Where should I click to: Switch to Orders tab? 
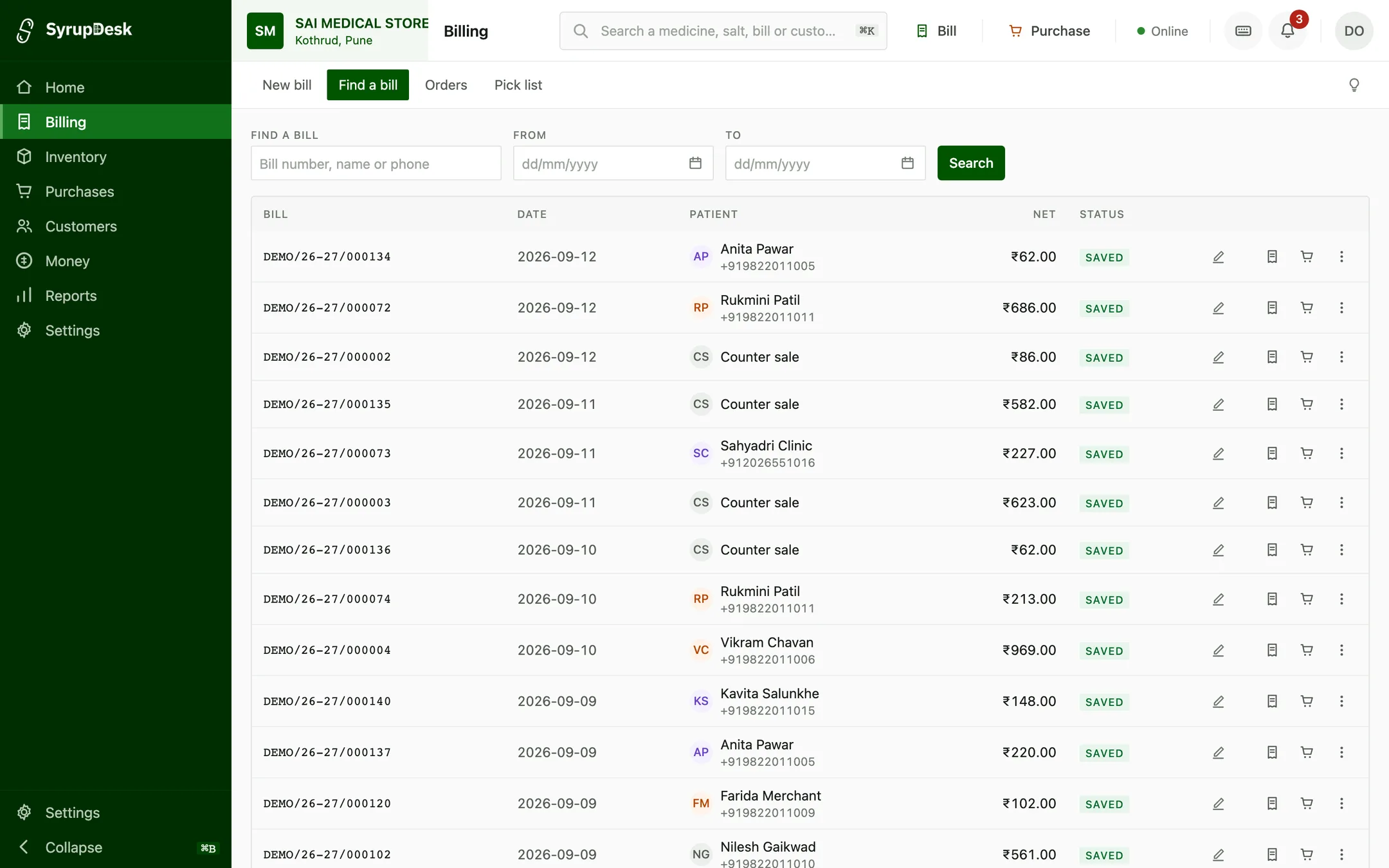(446, 85)
